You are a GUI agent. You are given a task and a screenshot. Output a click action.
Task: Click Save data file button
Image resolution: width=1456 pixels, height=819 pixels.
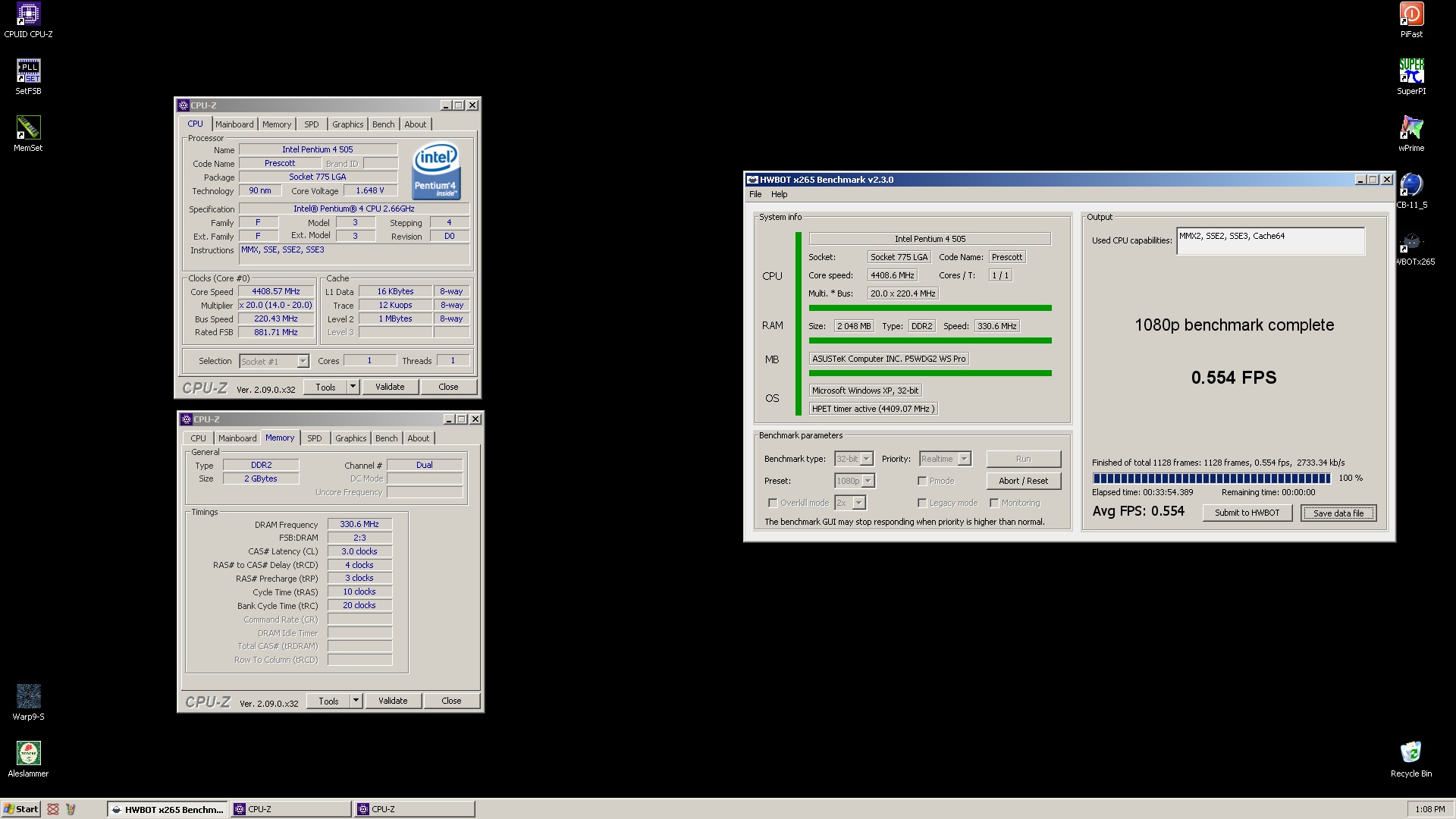click(1338, 513)
